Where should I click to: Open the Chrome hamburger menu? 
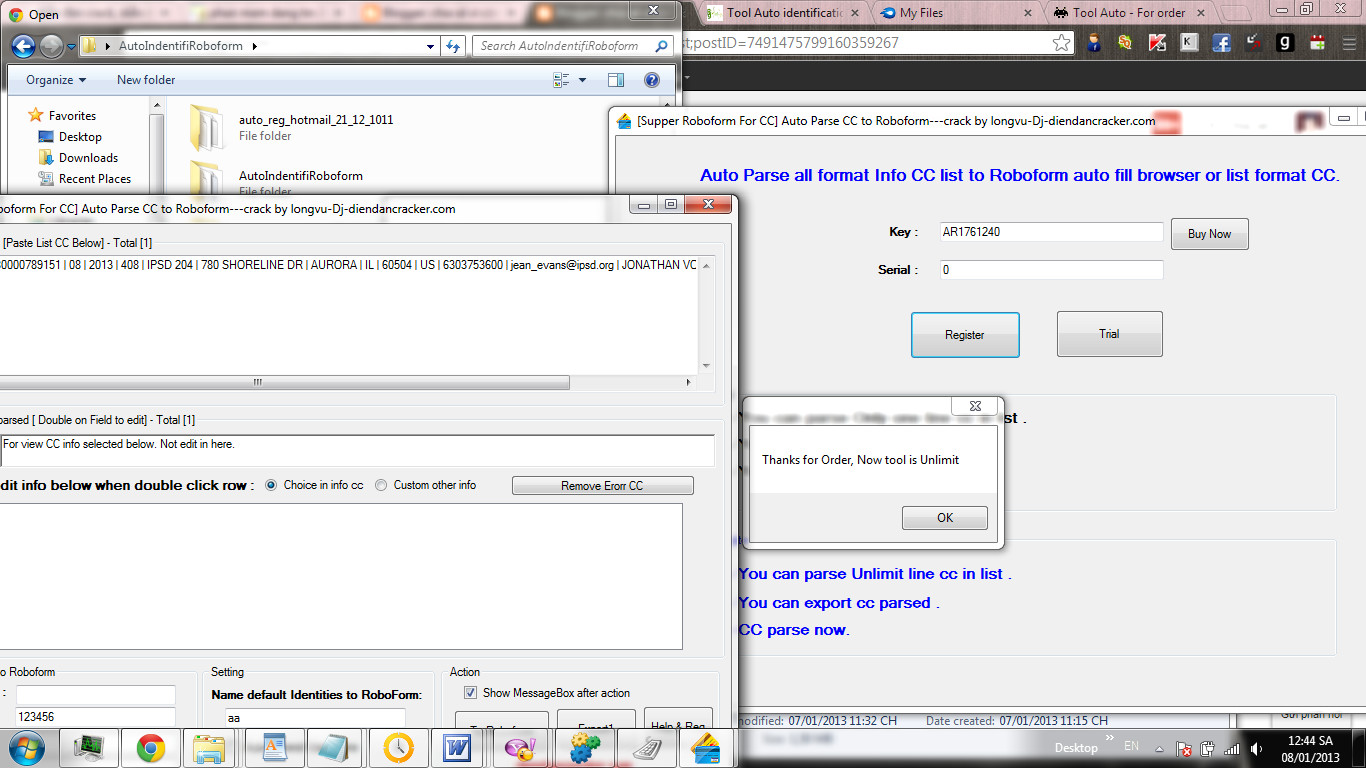(1349, 43)
